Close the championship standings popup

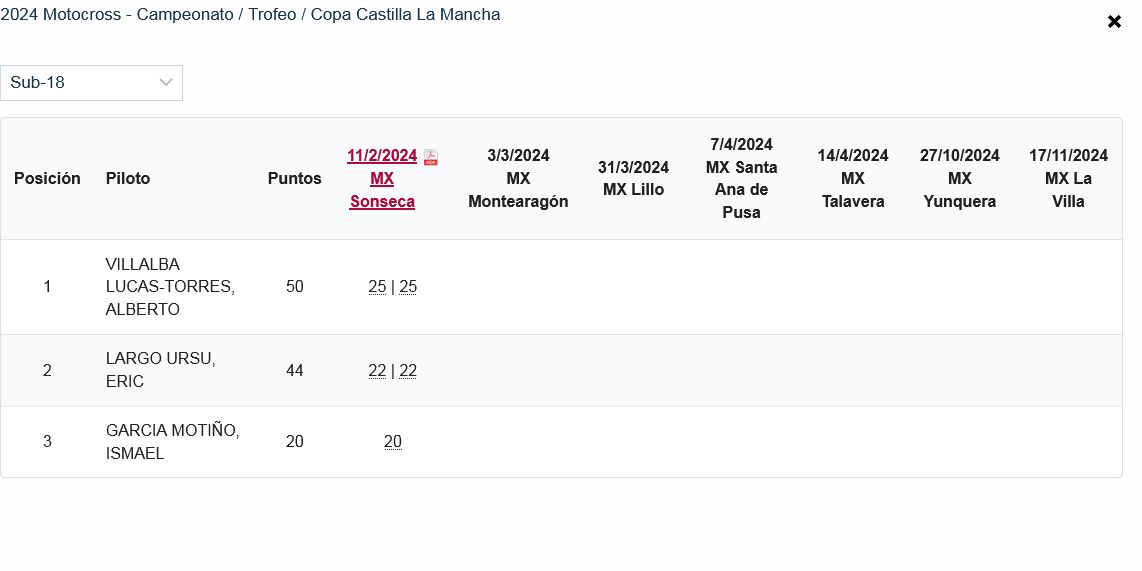(x=1114, y=22)
